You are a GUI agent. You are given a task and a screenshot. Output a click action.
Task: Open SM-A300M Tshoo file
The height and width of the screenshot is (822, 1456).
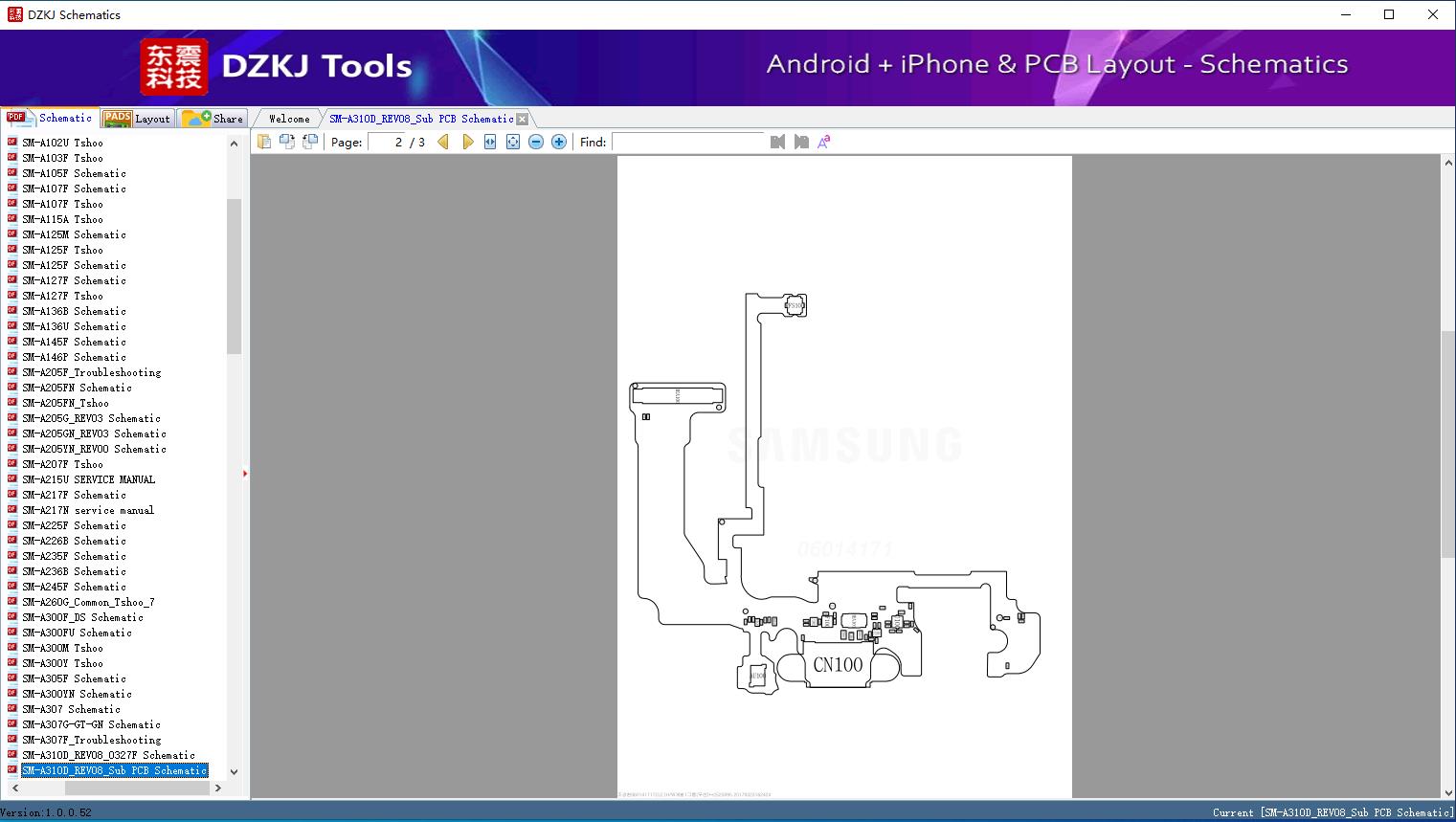[x=62, y=648]
